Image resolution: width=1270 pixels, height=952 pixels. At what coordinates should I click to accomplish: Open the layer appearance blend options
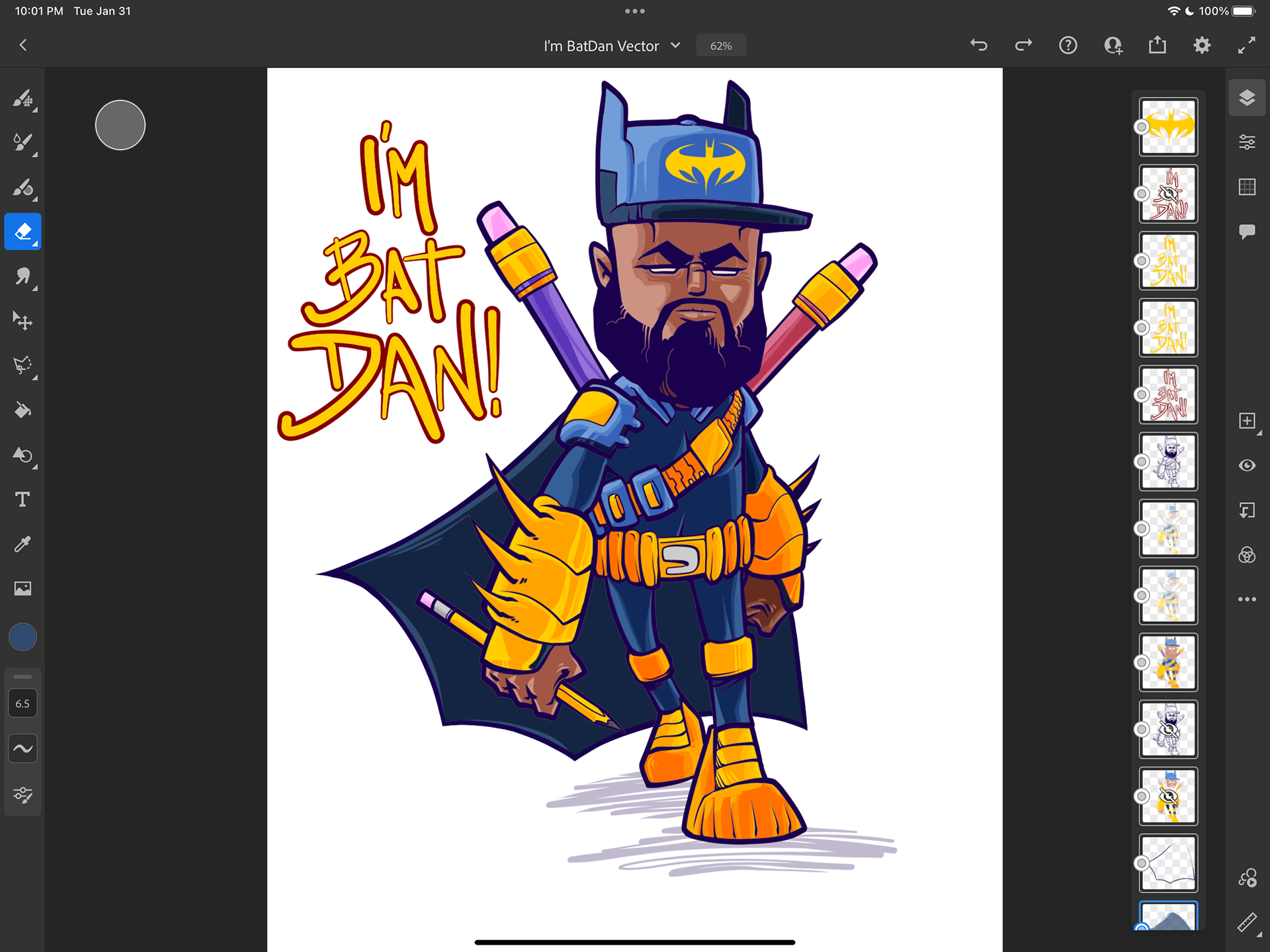[x=1247, y=554]
